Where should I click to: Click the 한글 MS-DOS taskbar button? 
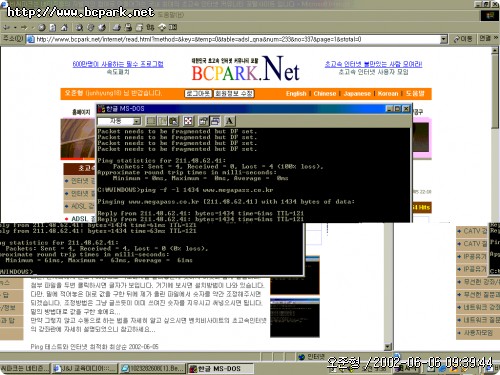pos(219,368)
